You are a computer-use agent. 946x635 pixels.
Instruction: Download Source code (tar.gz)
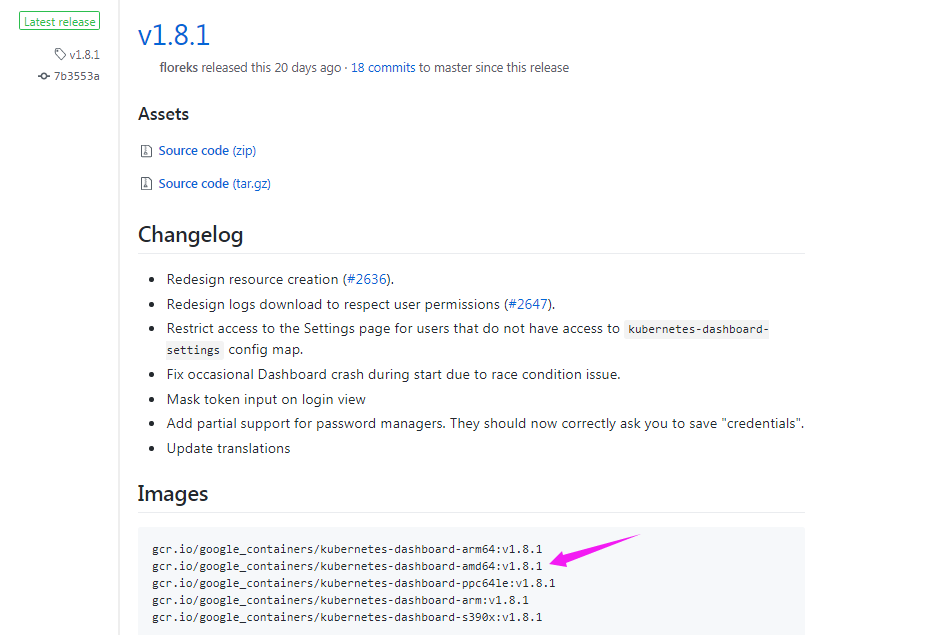click(x=215, y=183)
